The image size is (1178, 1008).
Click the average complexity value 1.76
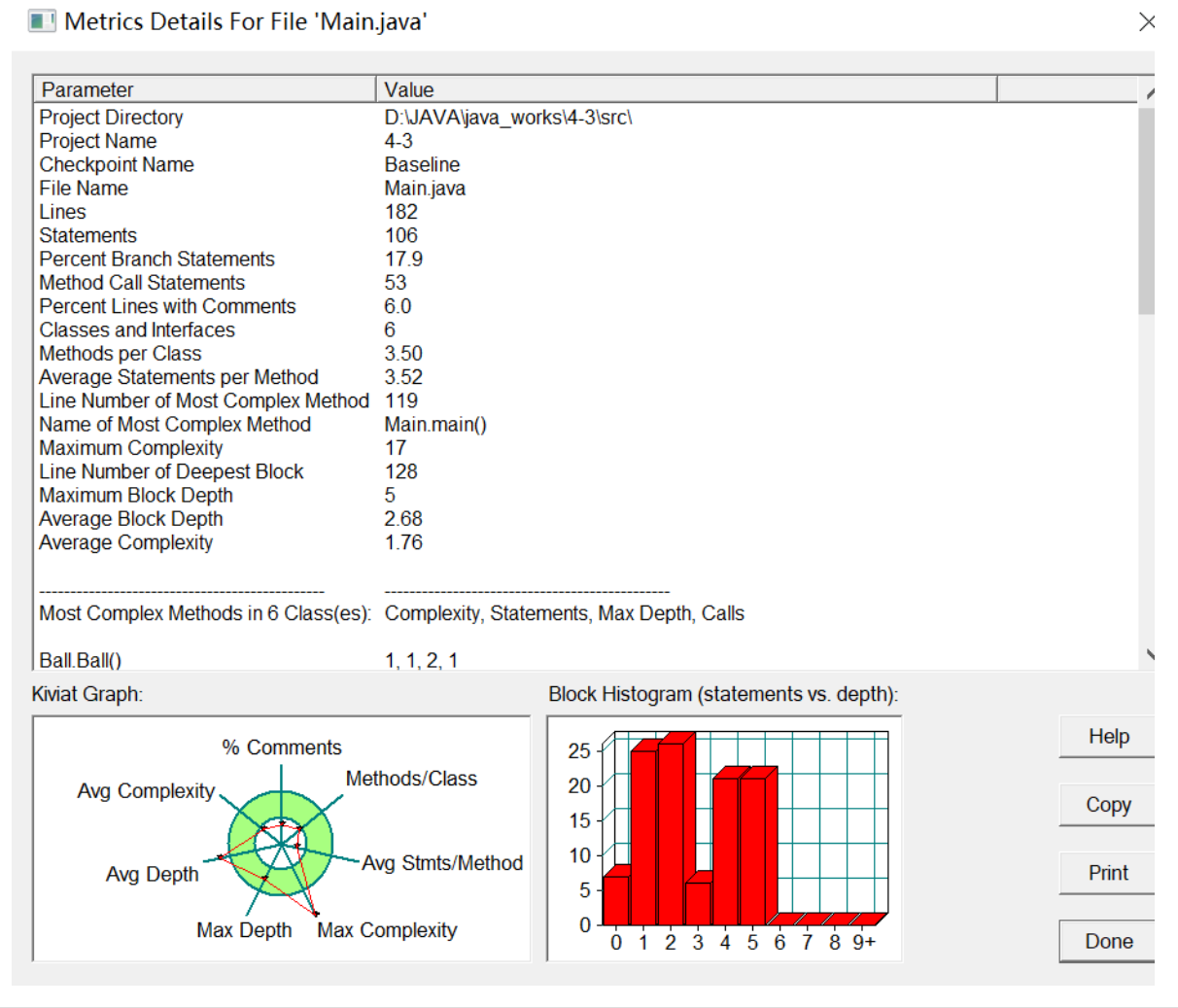pos(403,542)
